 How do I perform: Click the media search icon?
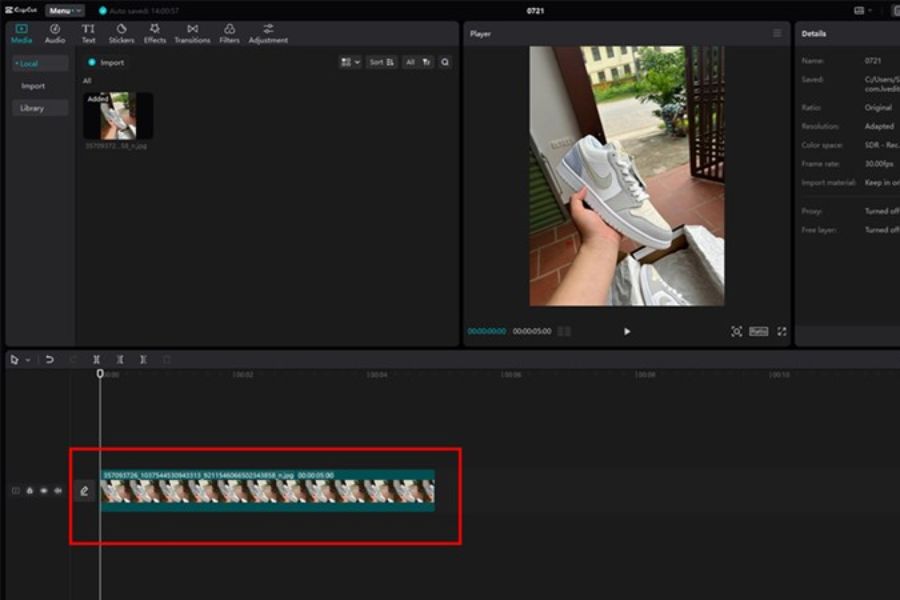[x=445, y=62]
